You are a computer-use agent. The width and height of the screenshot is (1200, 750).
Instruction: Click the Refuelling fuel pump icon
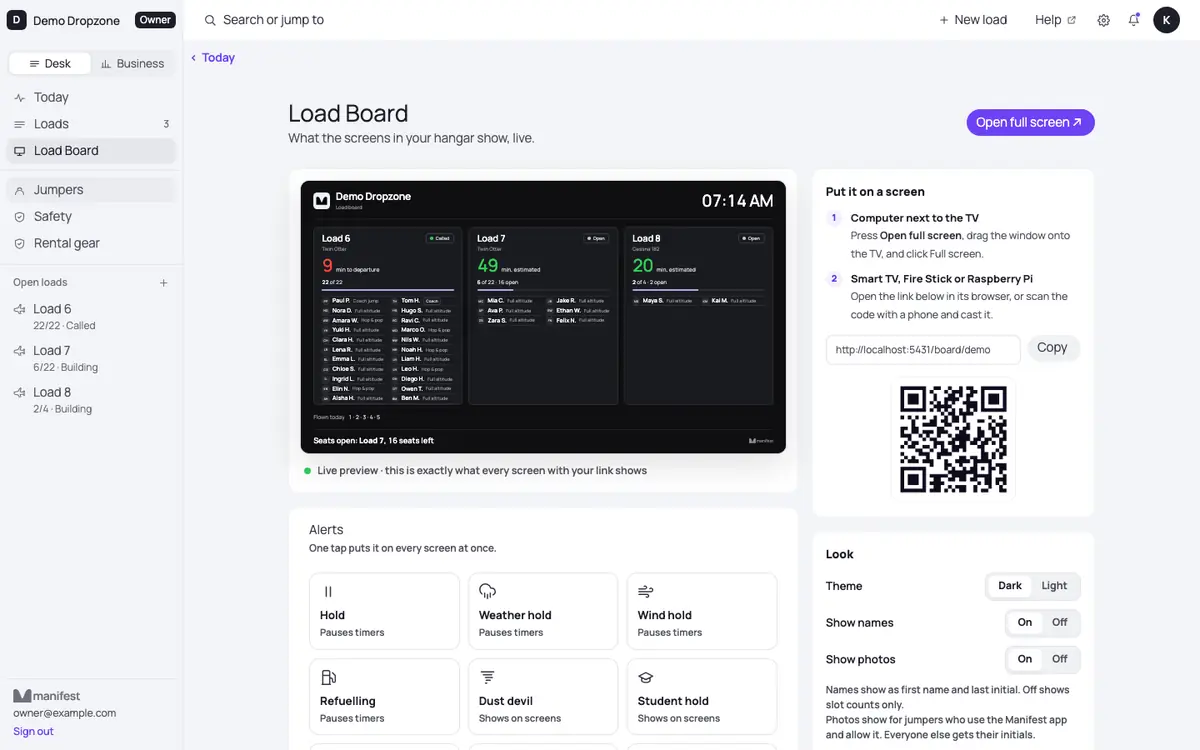pos(328,677)
